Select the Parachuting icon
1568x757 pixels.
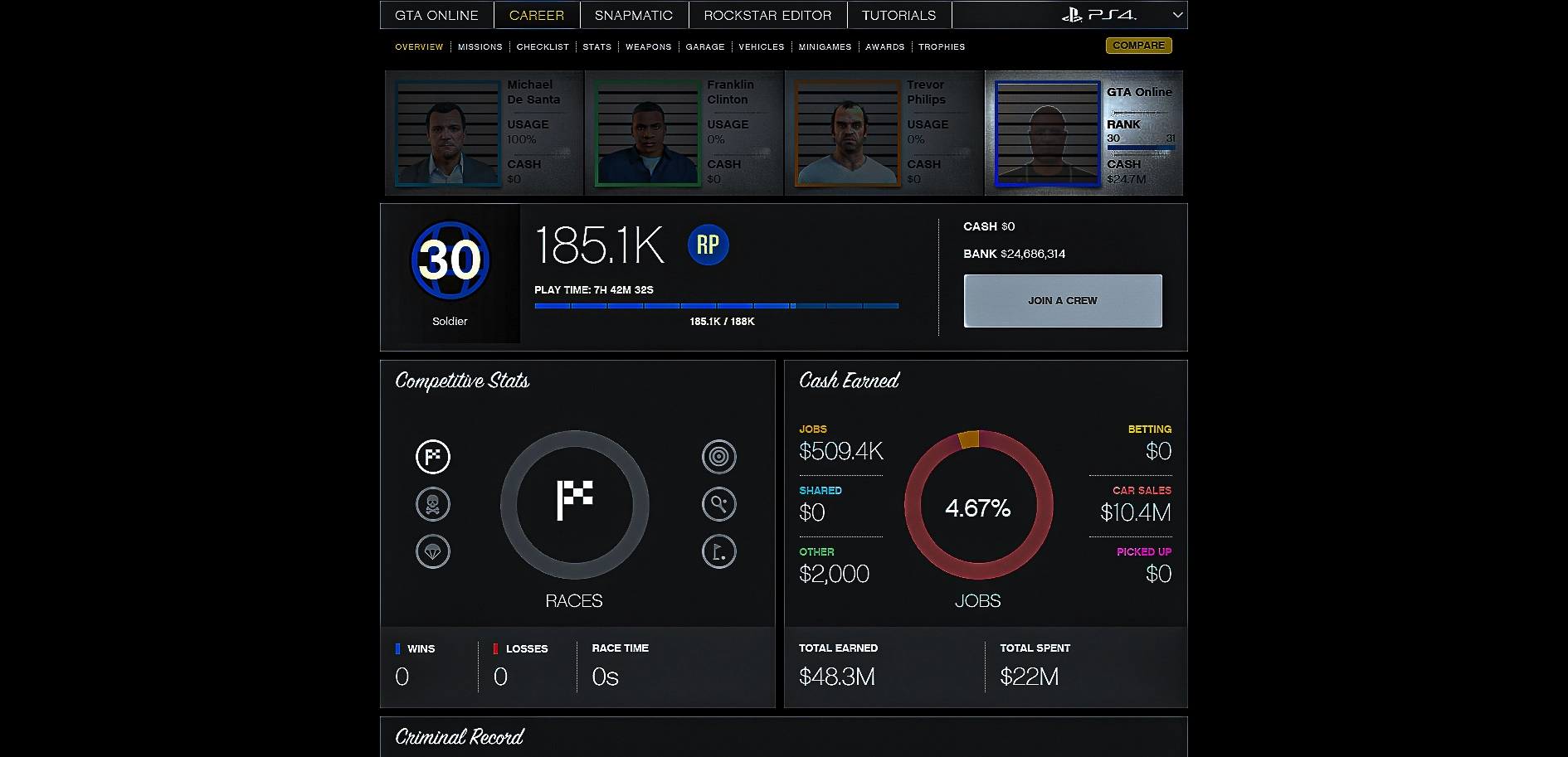[x=432, y=551]
